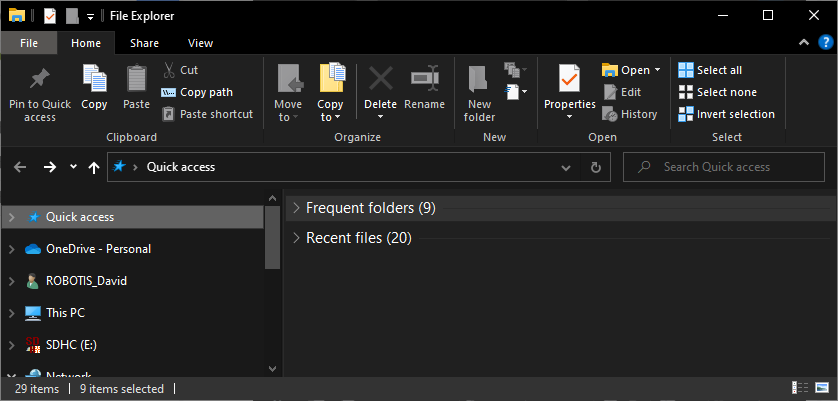Click History in the Open group

[x=630, y=114]
